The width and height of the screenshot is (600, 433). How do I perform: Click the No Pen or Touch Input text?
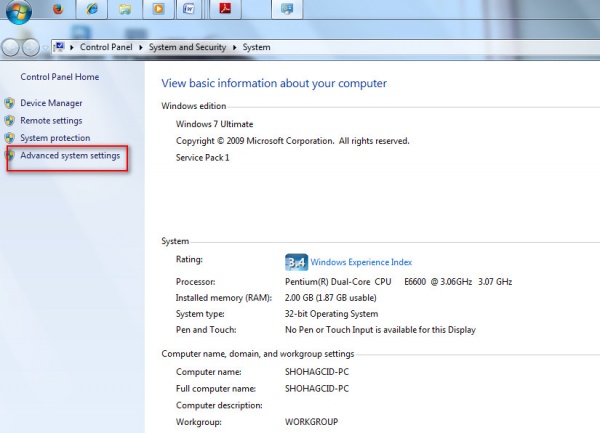tap(380, 330)
